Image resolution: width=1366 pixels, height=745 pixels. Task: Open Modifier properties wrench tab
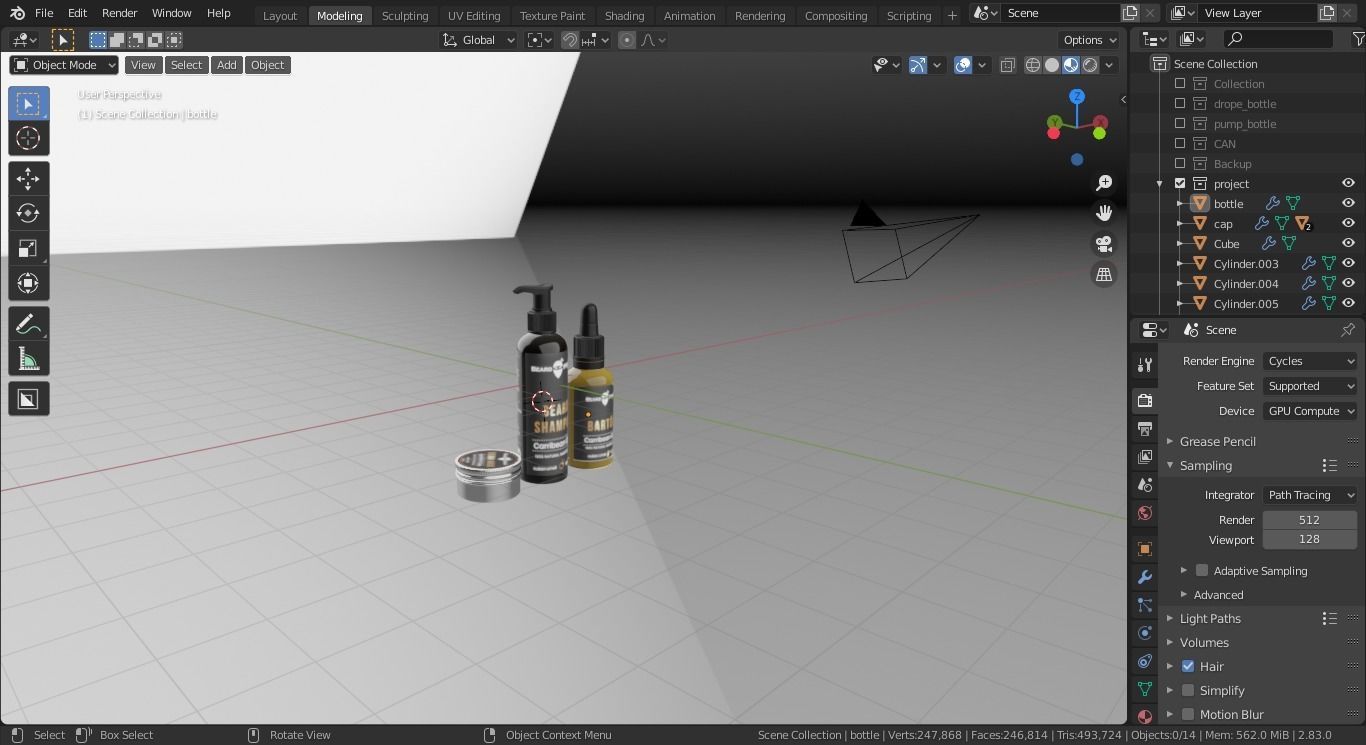coord(1145,577)
